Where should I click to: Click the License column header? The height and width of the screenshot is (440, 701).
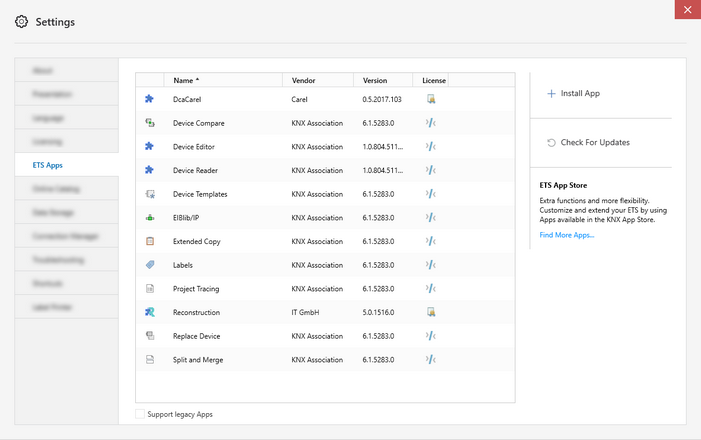(433, 80)
